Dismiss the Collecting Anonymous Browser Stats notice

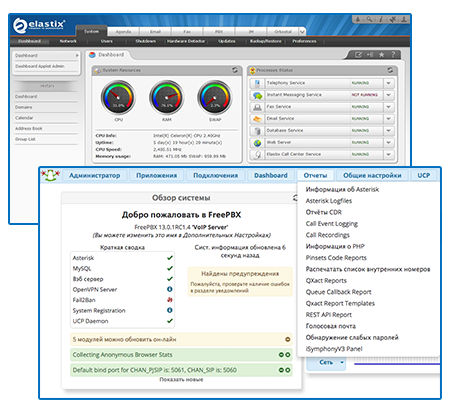tap(288, 355)
